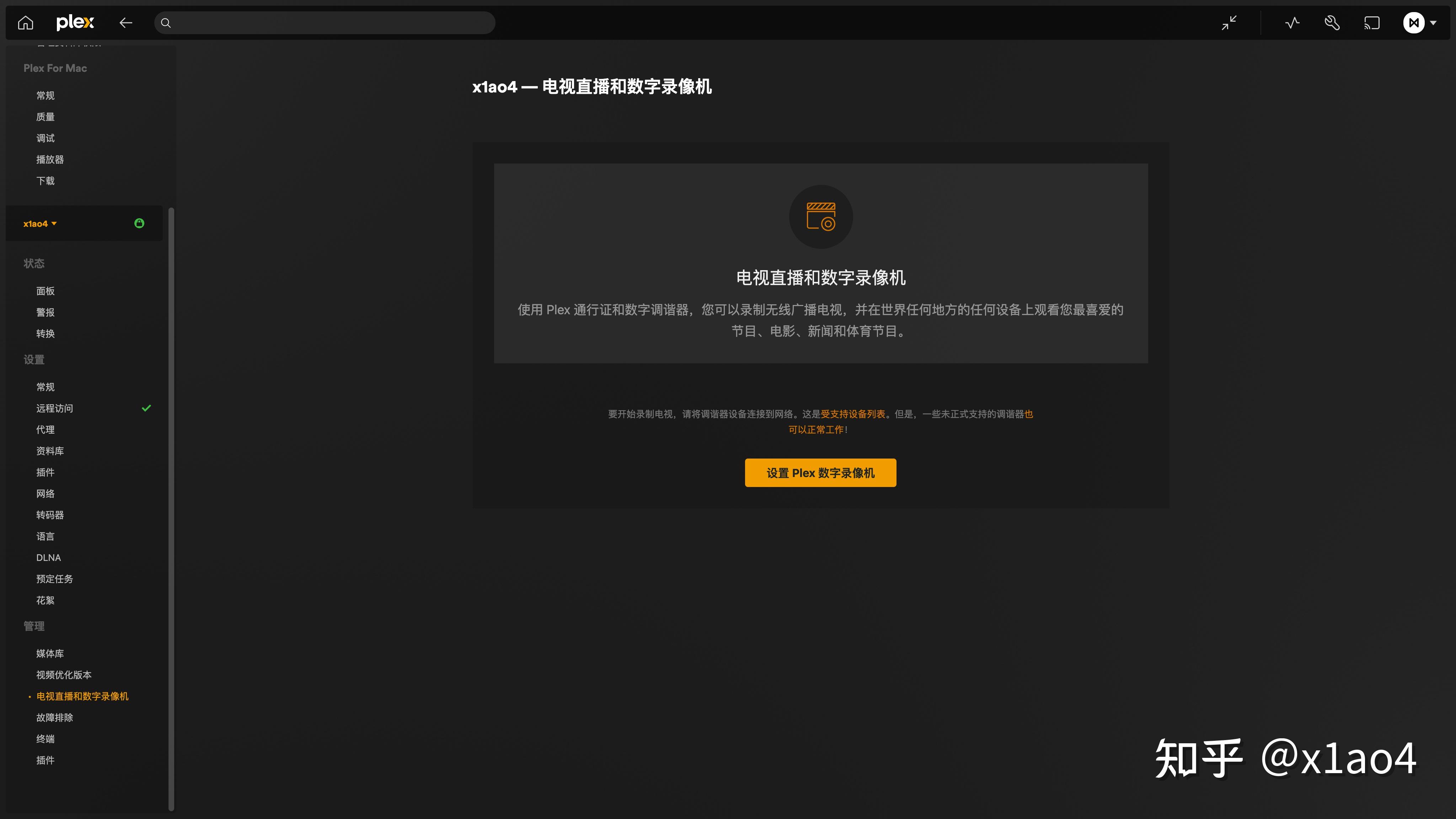Click the search input field

[x=325, y=23]
